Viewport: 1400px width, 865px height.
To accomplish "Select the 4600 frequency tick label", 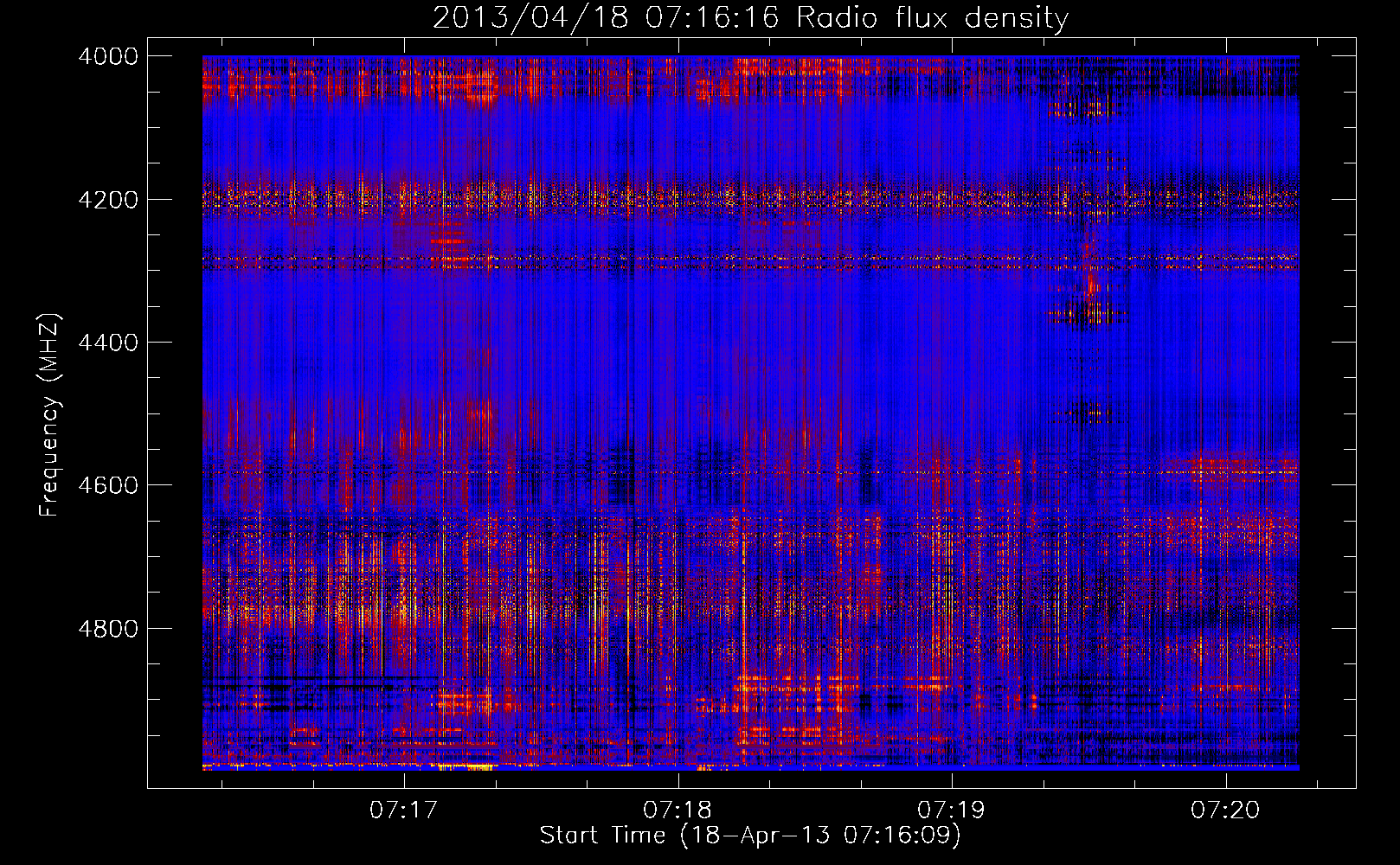I will (x=108, y=485).
